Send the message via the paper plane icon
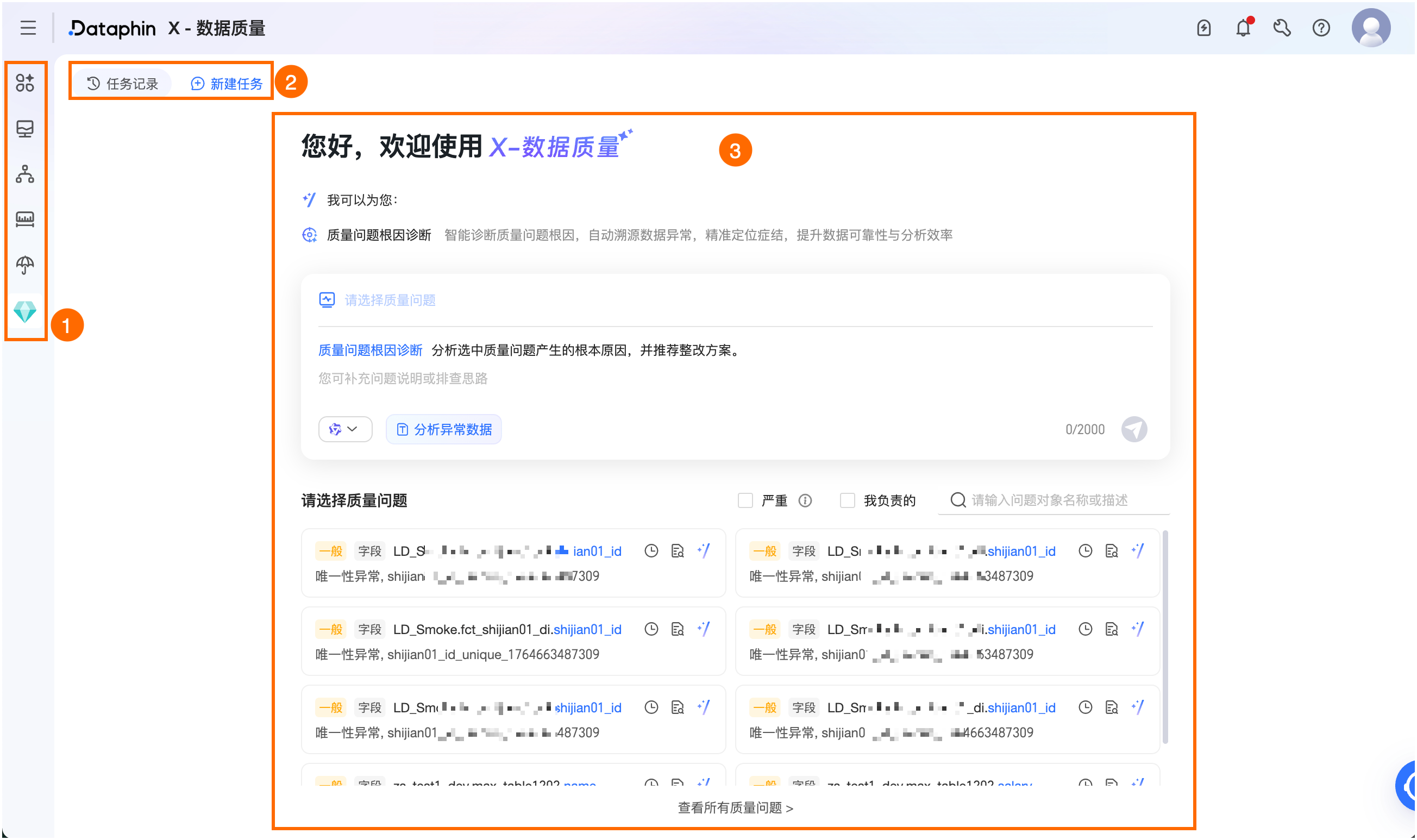This screenshot has height=840, width=1417. pyautogui.click(x=1134, y=429)
